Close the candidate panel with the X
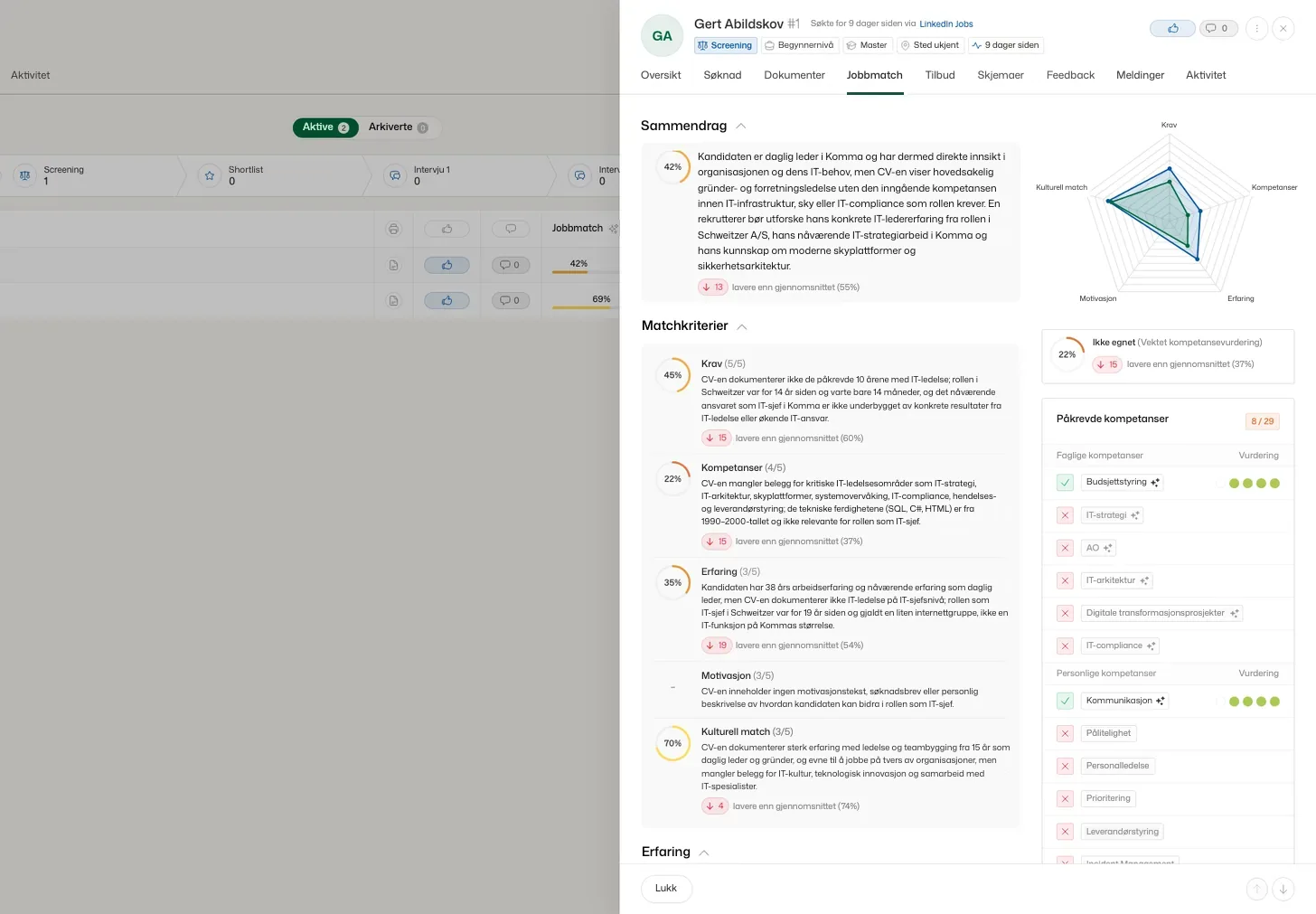This screenshot has width=1316, height=914. [1283, 29]
